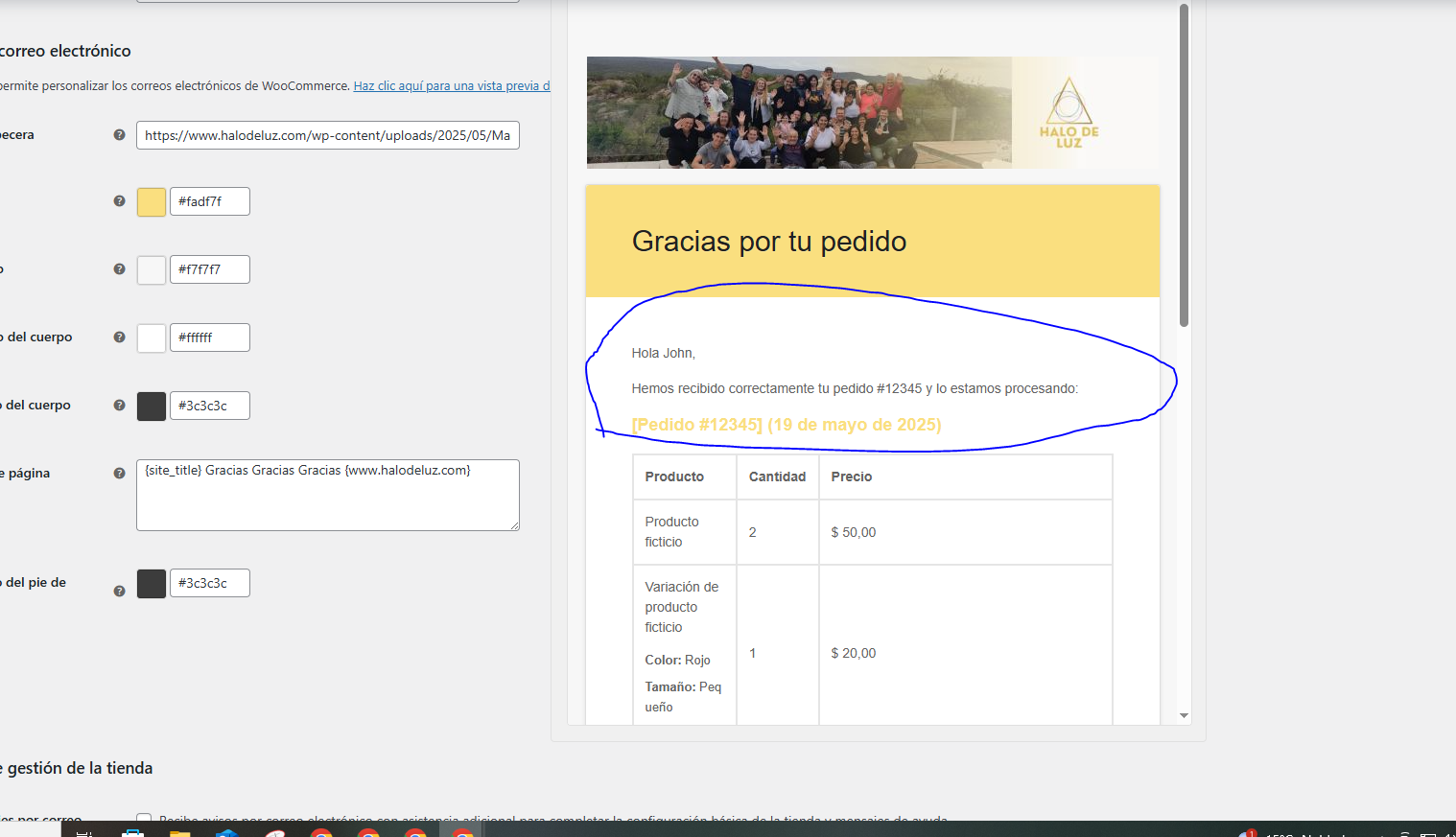This screenshot has width=1456, height=837.
Task: Focus the #ffffff hex value field
Action: pos(210,337)
